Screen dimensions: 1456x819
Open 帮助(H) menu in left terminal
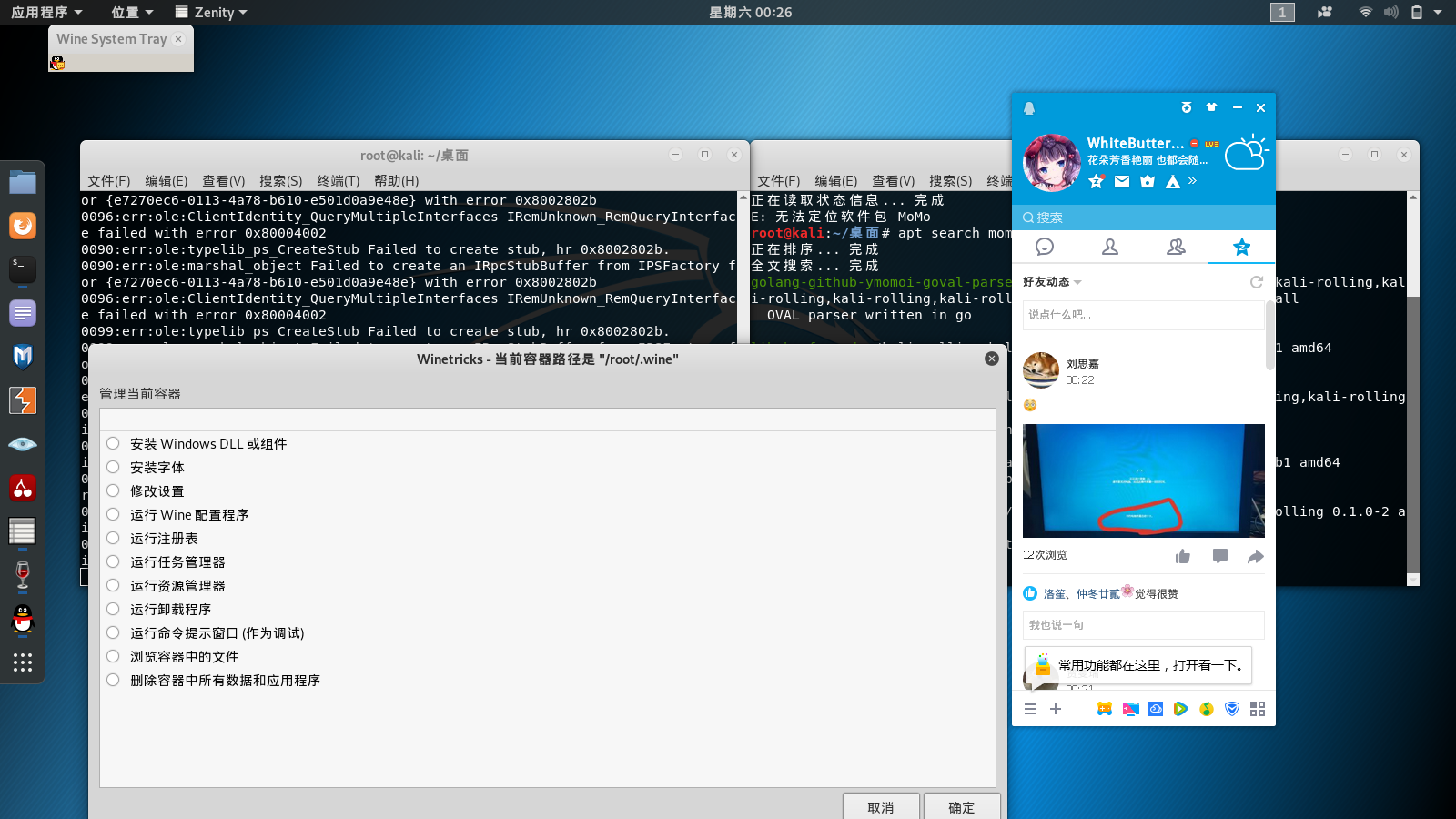(x=396, y=181)
